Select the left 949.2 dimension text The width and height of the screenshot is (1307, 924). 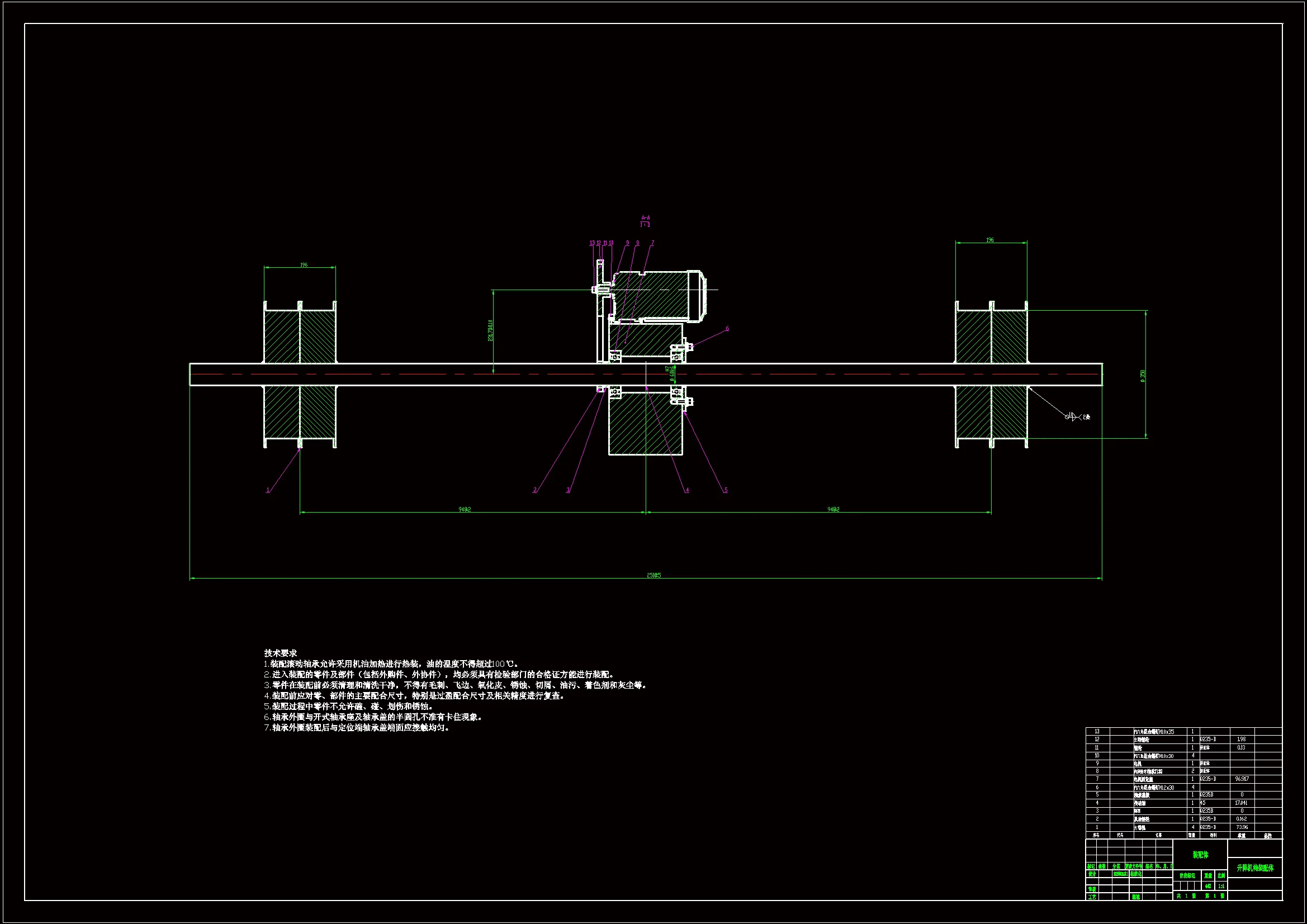click(465, 509)
